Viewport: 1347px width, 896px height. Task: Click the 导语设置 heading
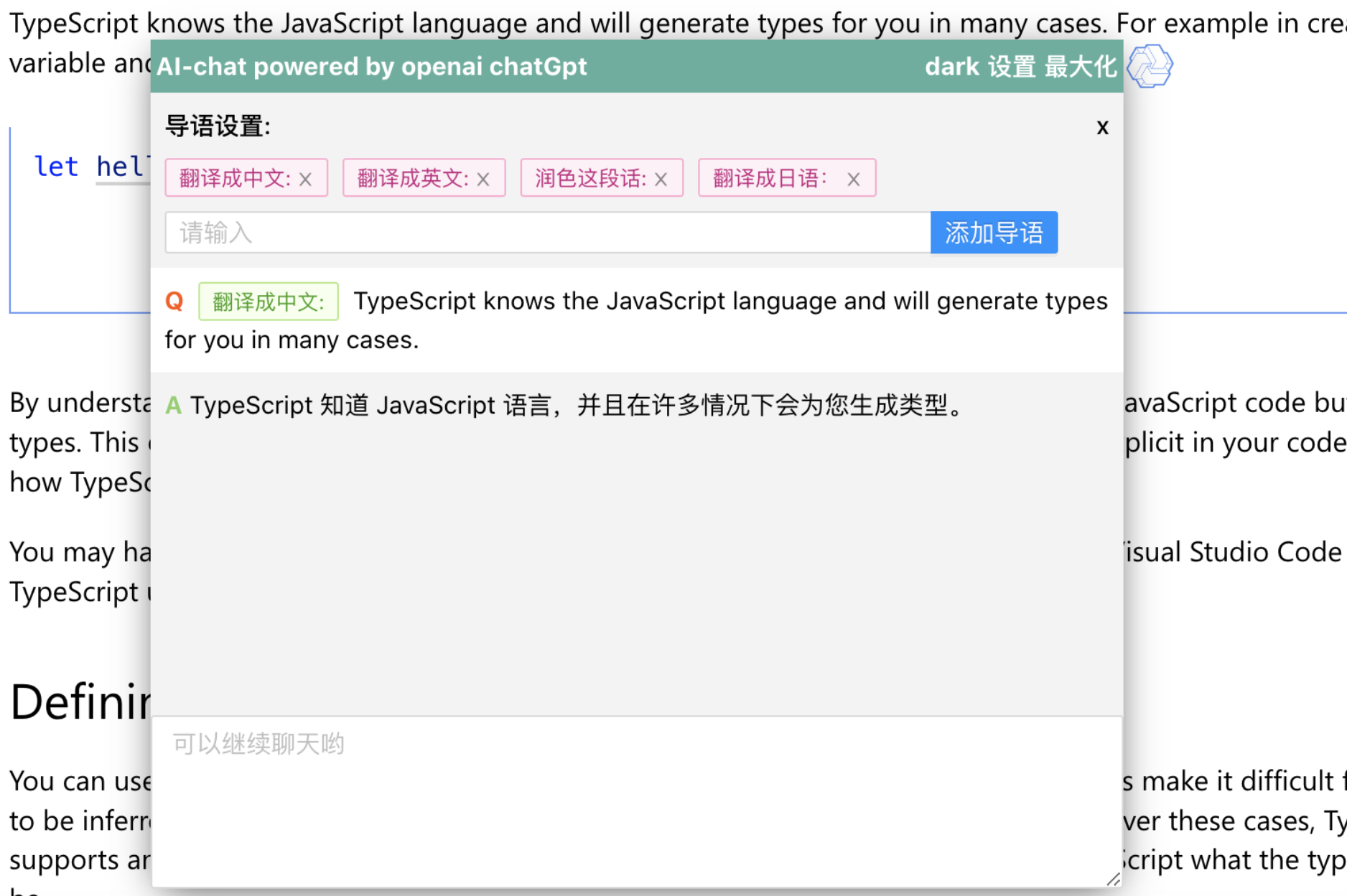[218, 126]
